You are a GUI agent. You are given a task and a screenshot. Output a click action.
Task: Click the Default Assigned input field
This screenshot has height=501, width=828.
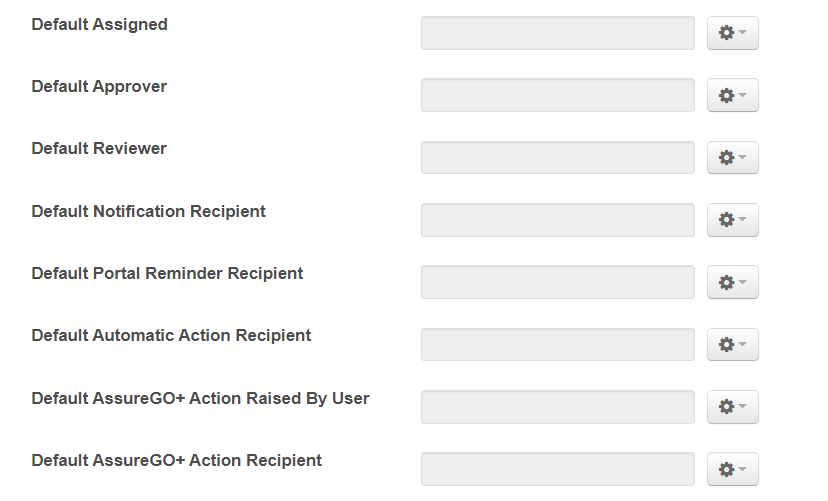point(557,33)
